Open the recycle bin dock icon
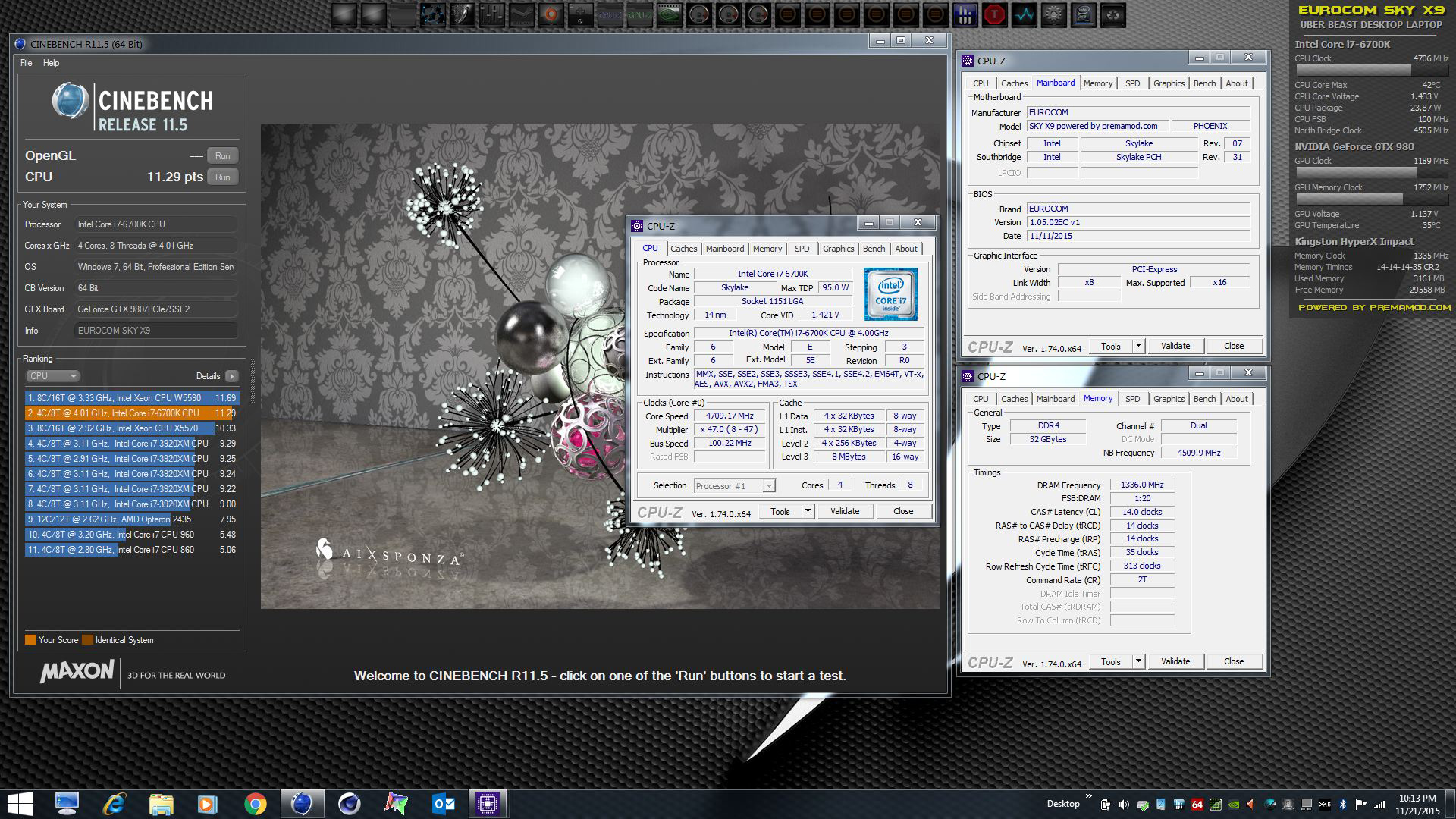This screenshot has height=819, width=1456. tap(1113, 14)
